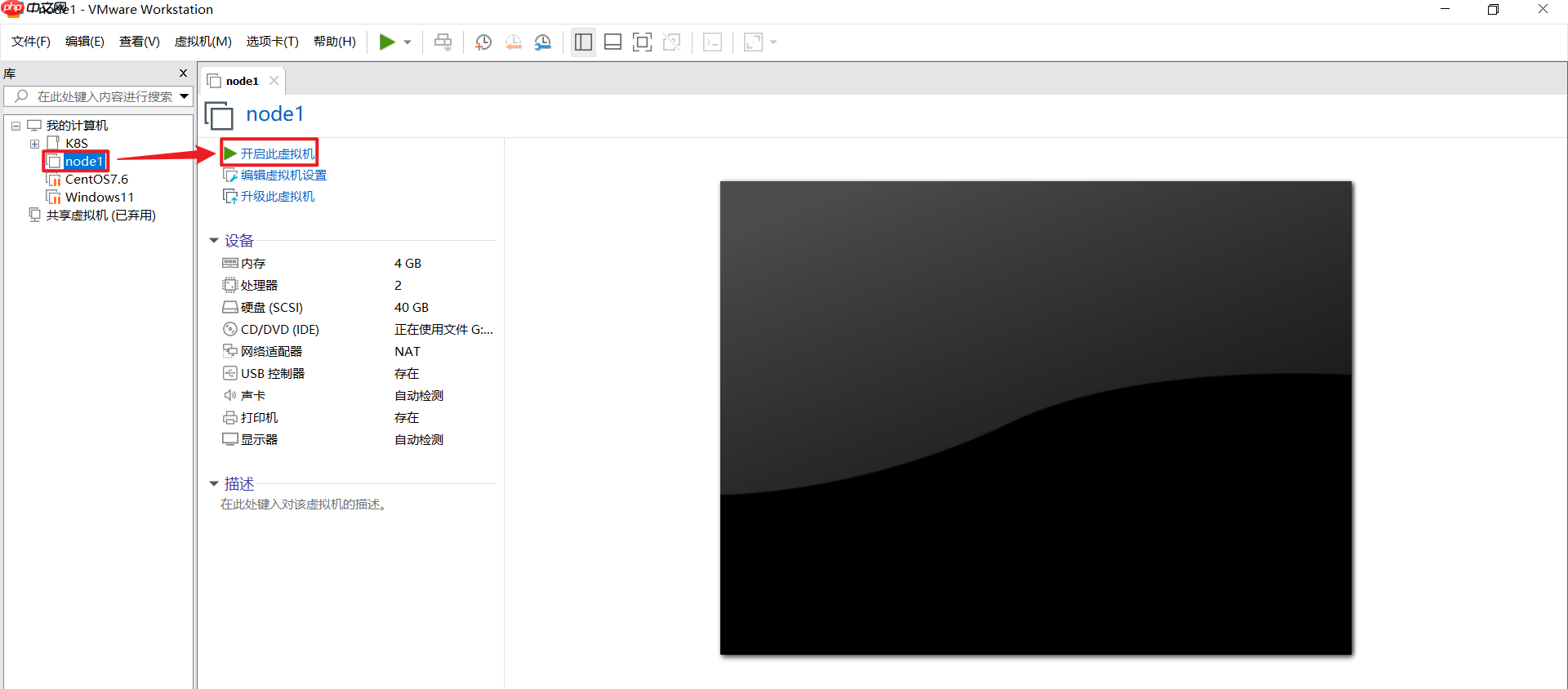Click the 网络适配器 network adapter icon
Viewport: 1568px width, 689px height.
tap(230, 351)
